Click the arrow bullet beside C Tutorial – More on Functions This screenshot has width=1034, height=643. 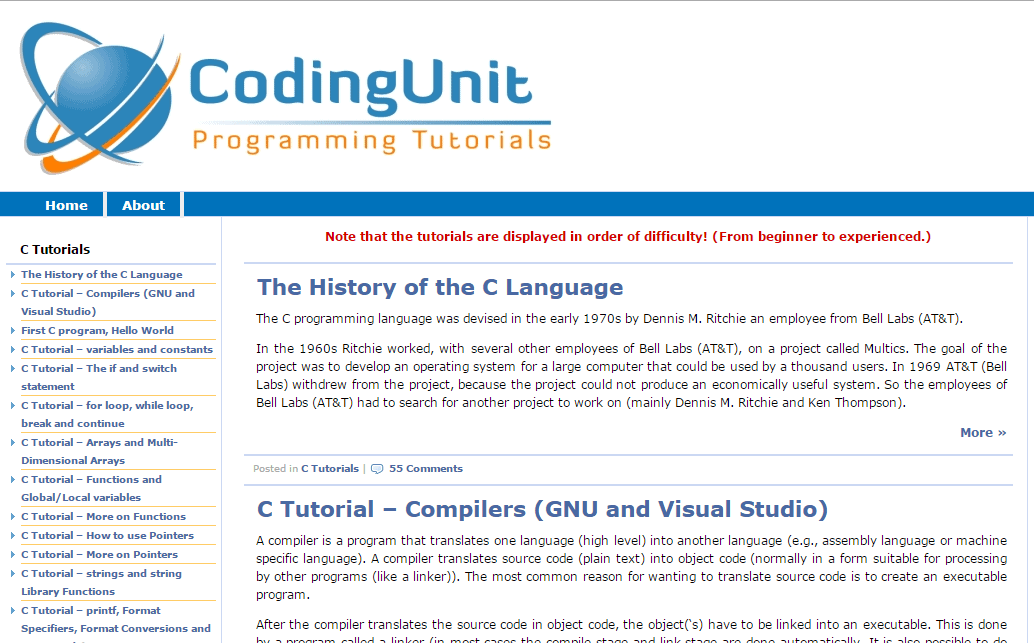(13, 516)
